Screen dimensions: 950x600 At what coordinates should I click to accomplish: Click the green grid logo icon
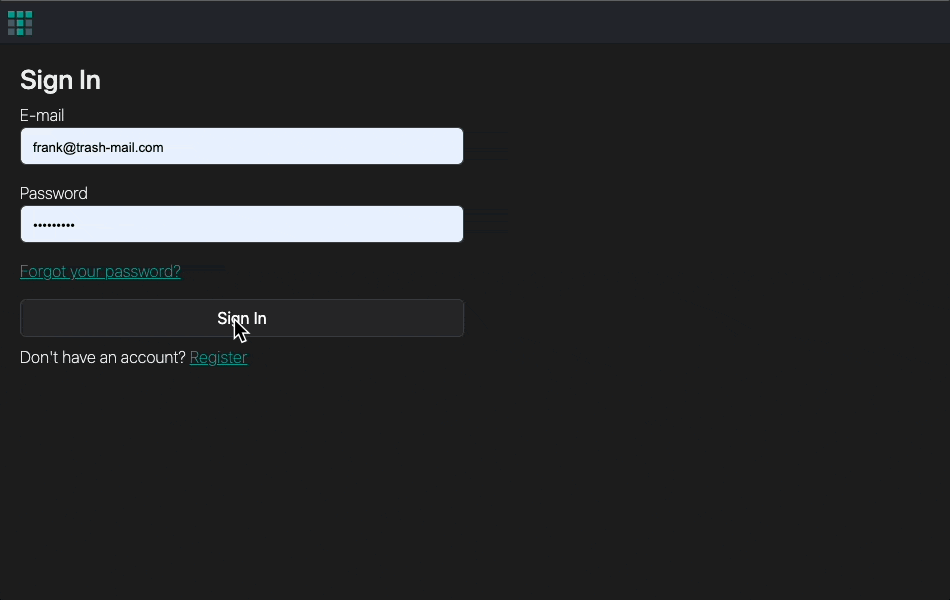20,22
